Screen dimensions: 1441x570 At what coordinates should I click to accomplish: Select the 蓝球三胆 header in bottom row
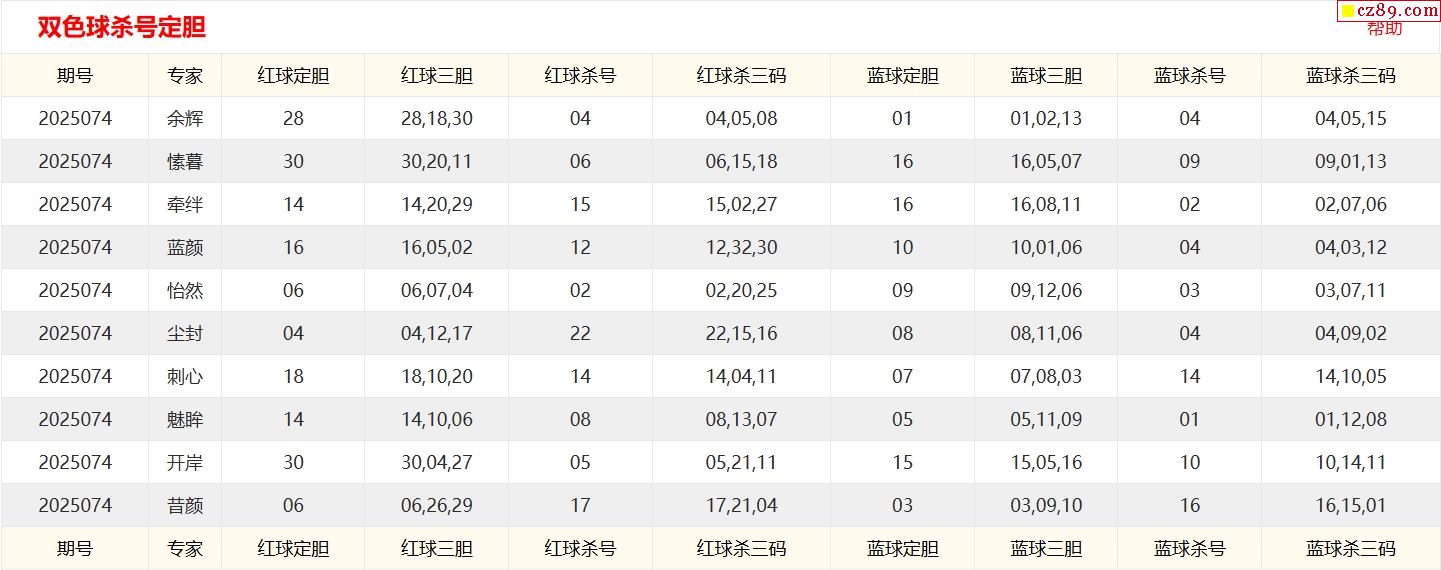coord(1046,548)
